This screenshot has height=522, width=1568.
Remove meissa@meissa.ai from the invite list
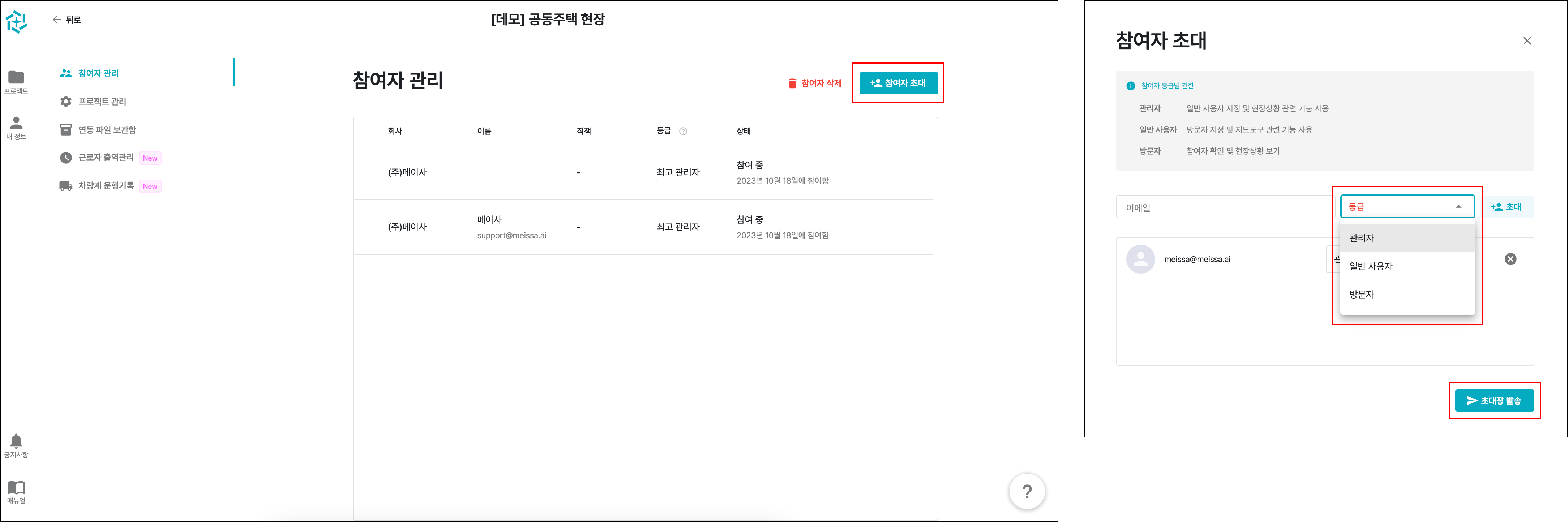[x=1510, y=260]
